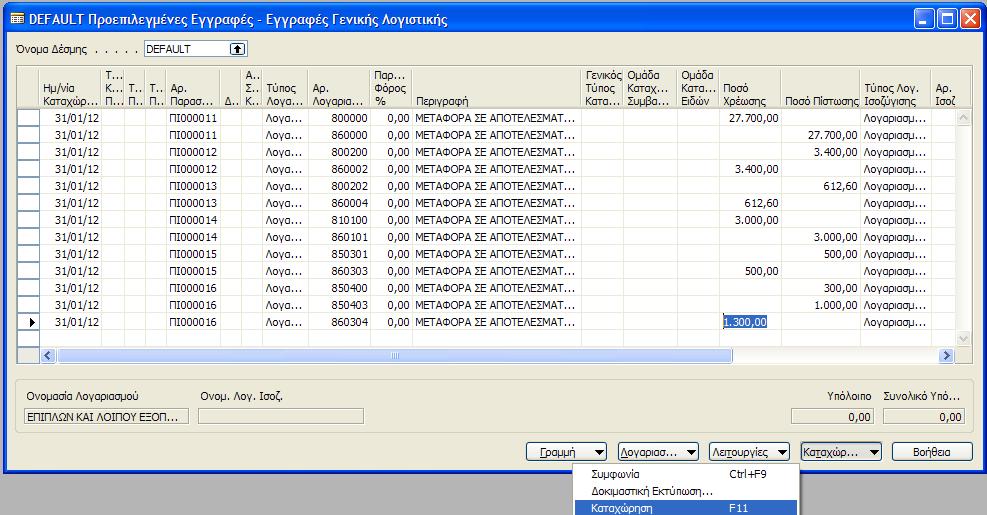987x515 pixels.
Task: Click the Ονομ. Λογ. Ισοζ. empty field
Action: click(x=281, y=417)
